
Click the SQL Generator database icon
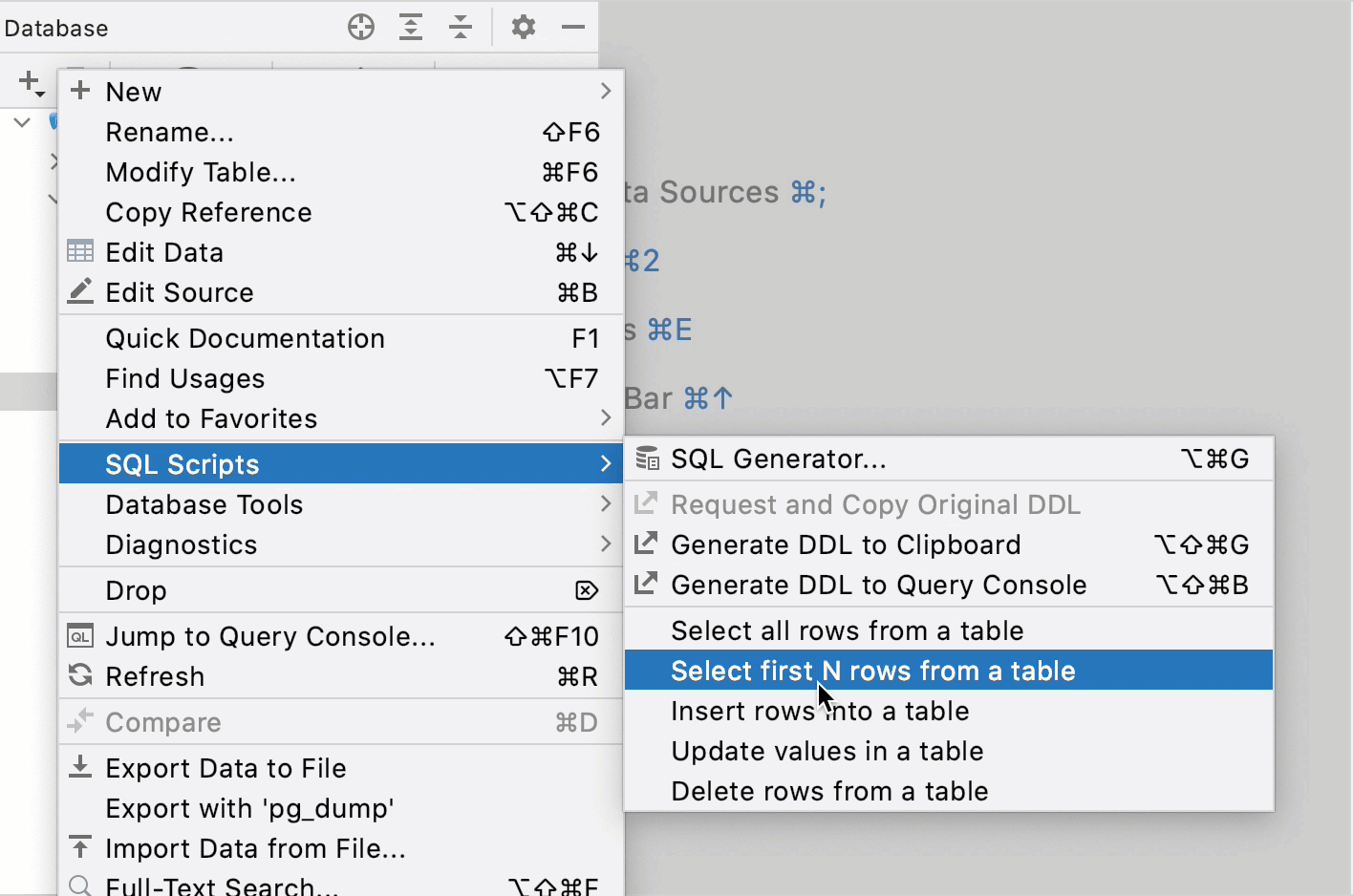click(646, 459)
